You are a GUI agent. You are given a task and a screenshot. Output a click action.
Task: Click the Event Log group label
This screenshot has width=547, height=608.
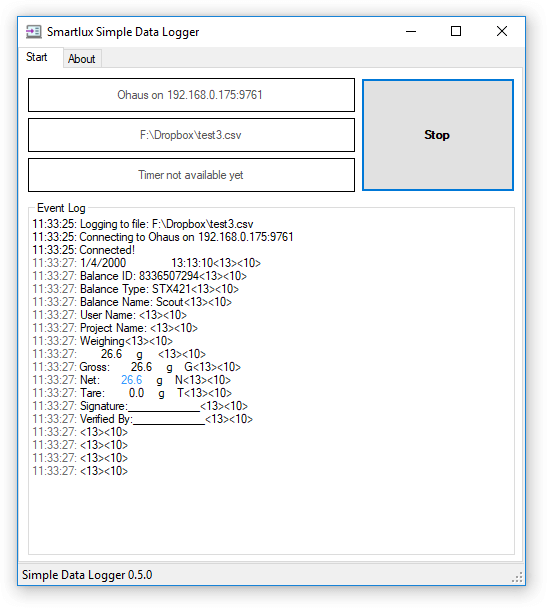pyautogui.click(x=61, y=208)
